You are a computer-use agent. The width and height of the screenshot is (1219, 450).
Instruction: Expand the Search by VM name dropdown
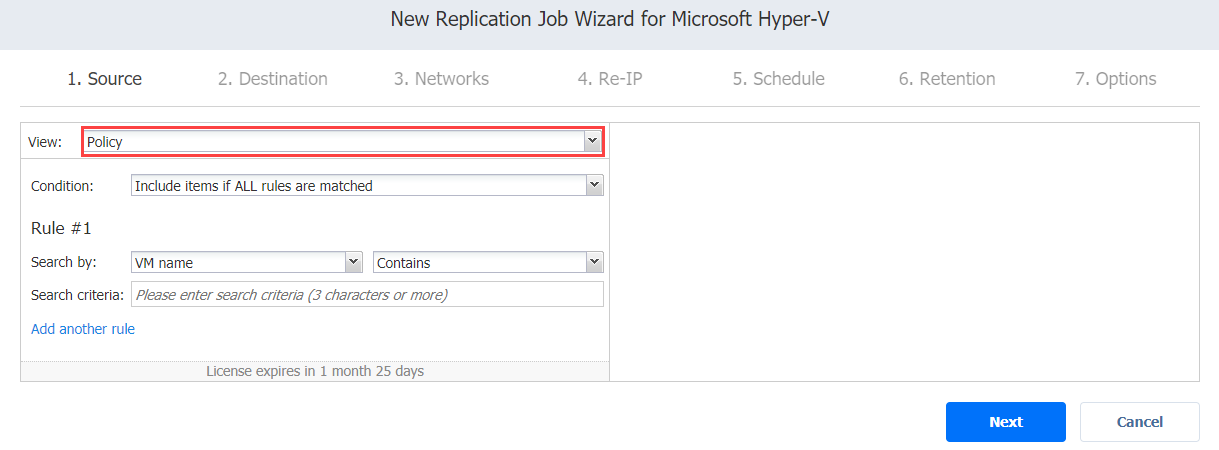tap(246, 262)
